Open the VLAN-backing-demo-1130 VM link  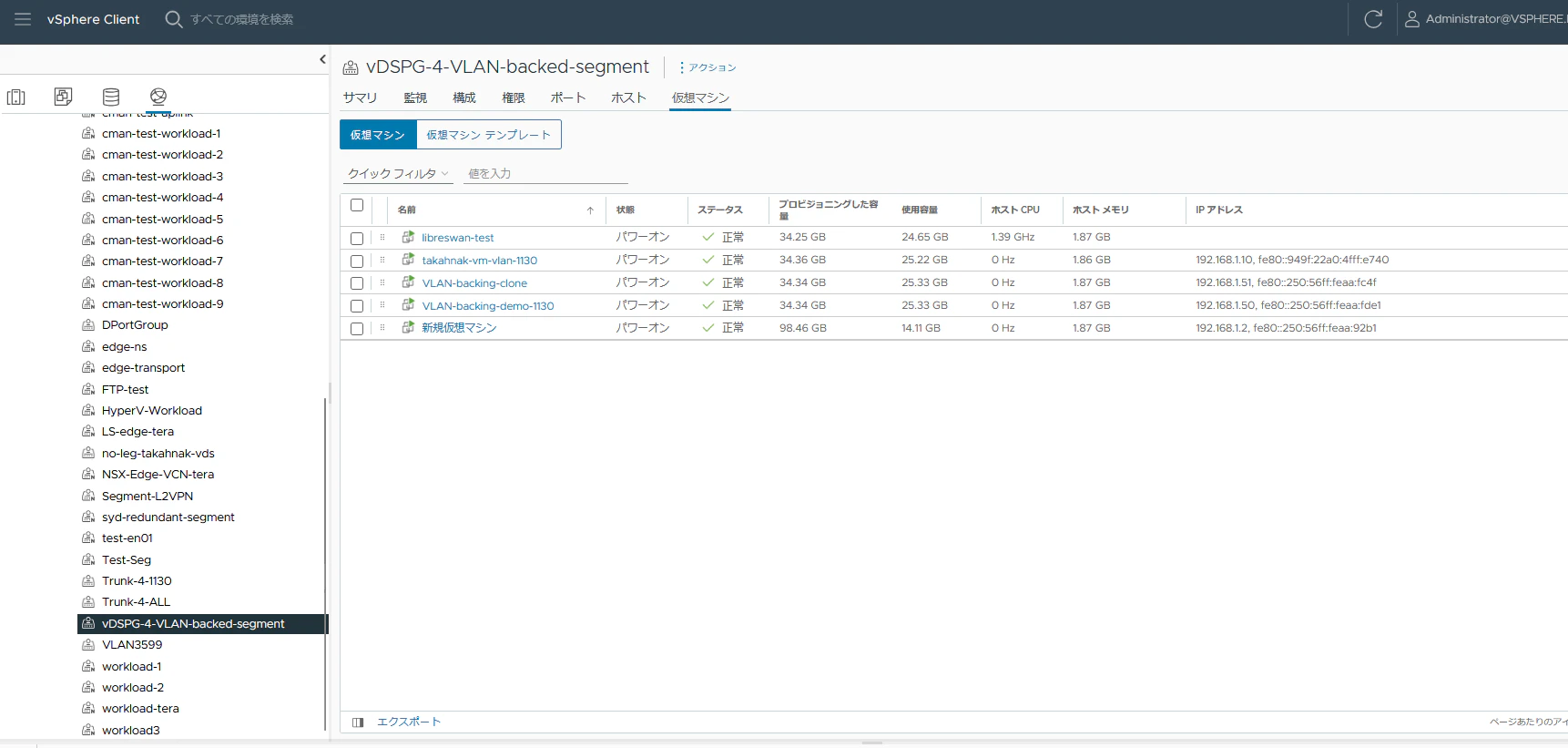click(488, 306)
